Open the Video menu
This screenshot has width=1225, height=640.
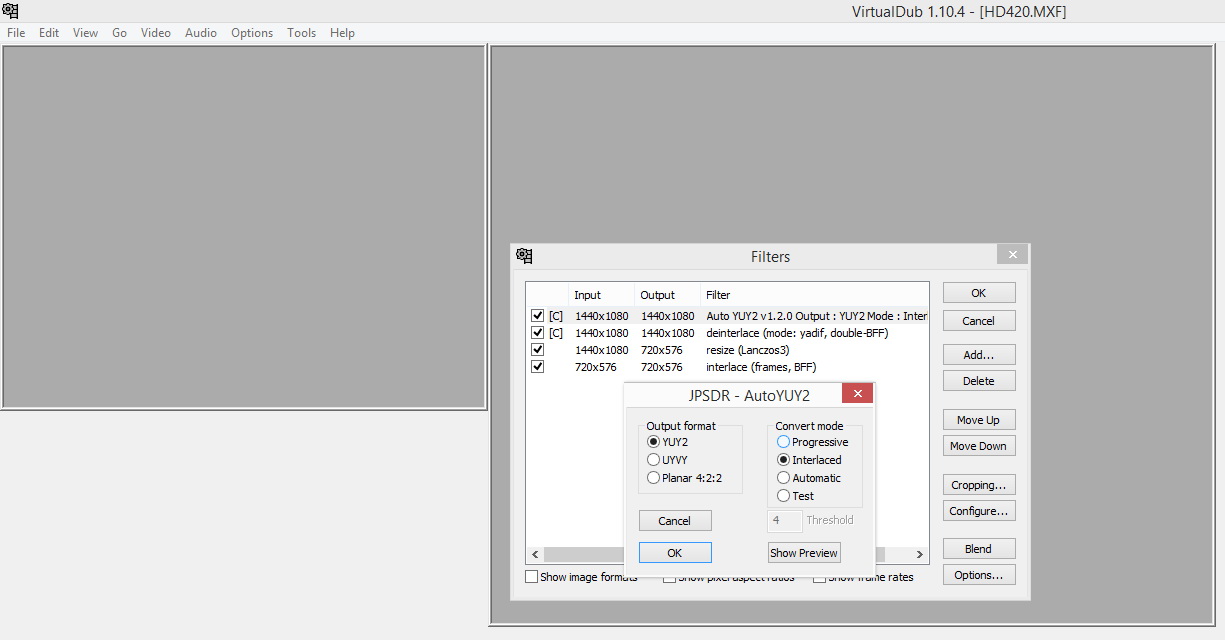click(156, 33)
